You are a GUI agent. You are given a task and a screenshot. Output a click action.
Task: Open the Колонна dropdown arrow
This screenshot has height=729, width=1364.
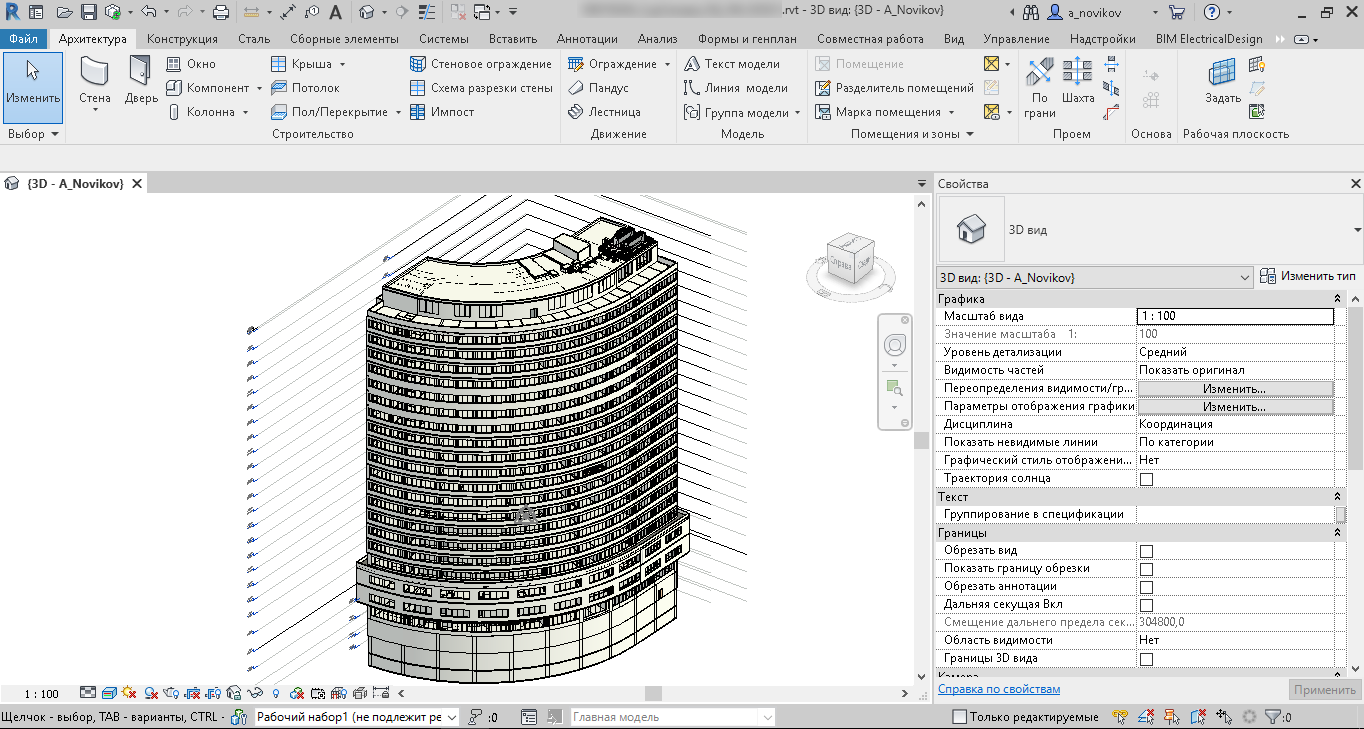pyautogui.click(x=245, y=112)
